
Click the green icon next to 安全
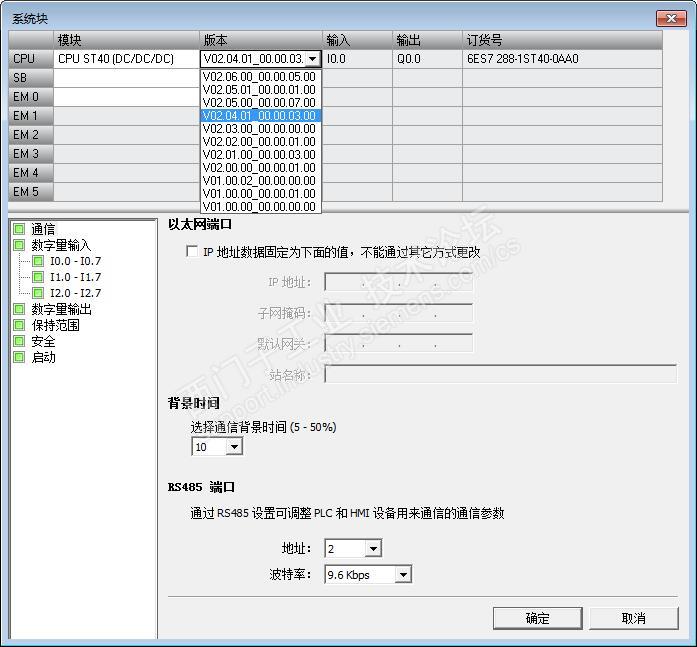pos(19,341)
